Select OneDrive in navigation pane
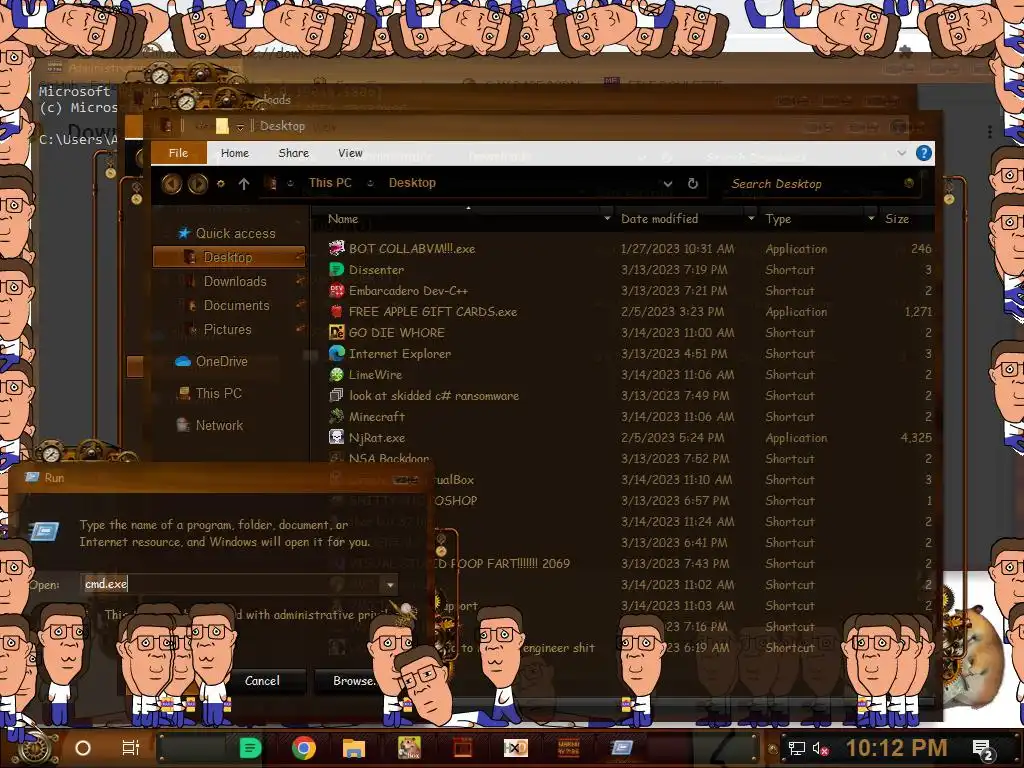Image resolution: width=1024 pixels, height=768 pixels. click(221, 361)
